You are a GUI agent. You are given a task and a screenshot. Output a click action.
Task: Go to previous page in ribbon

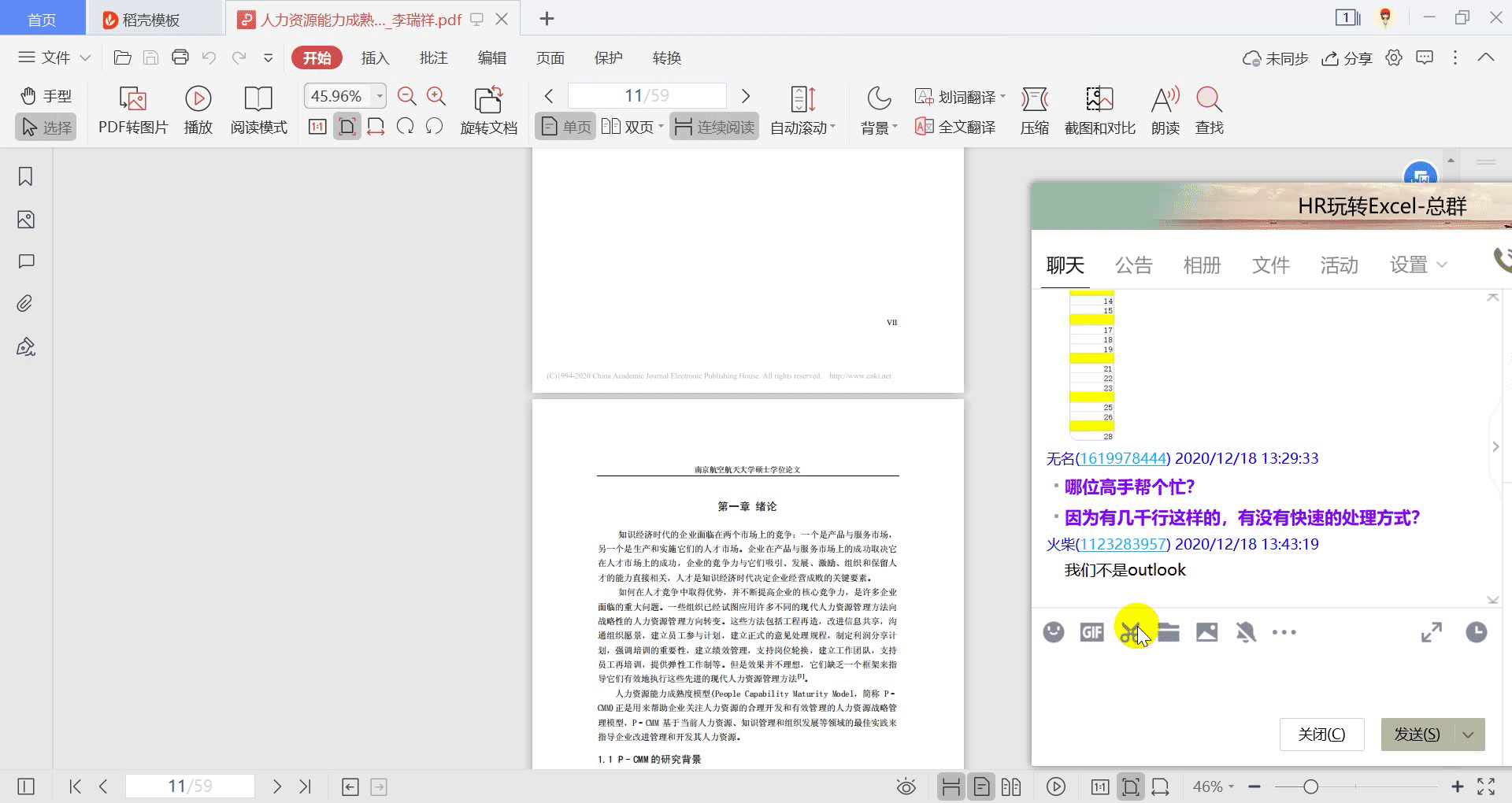(x=549, y=96)
